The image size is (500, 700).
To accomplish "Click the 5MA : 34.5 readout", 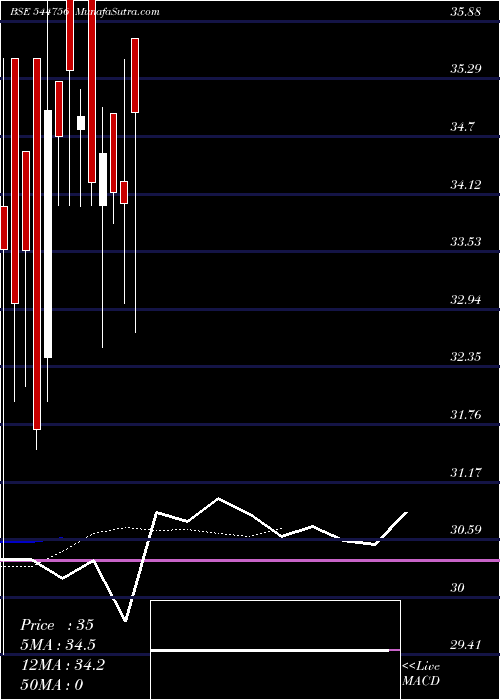I will point(58,645).
